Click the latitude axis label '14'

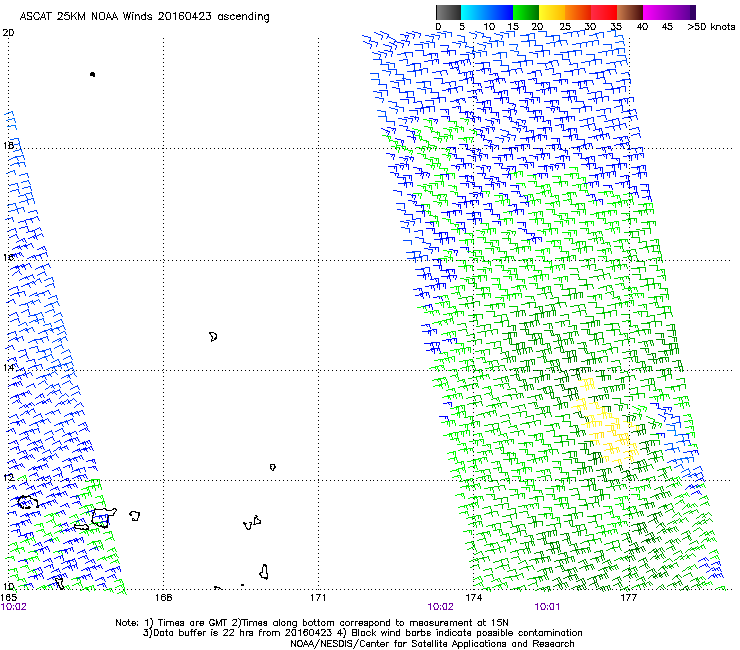coord(8,367)
